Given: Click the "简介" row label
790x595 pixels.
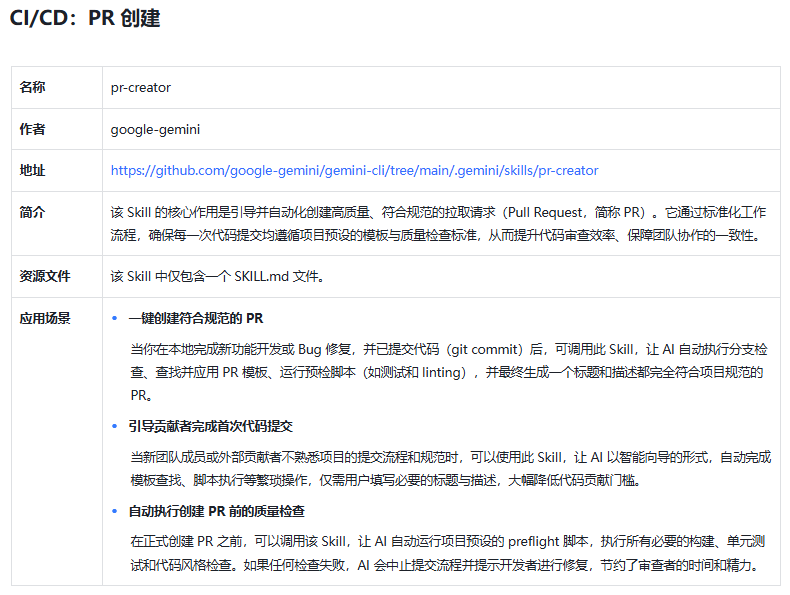Looking at the screenshot, I should click(x=32, y=212).
